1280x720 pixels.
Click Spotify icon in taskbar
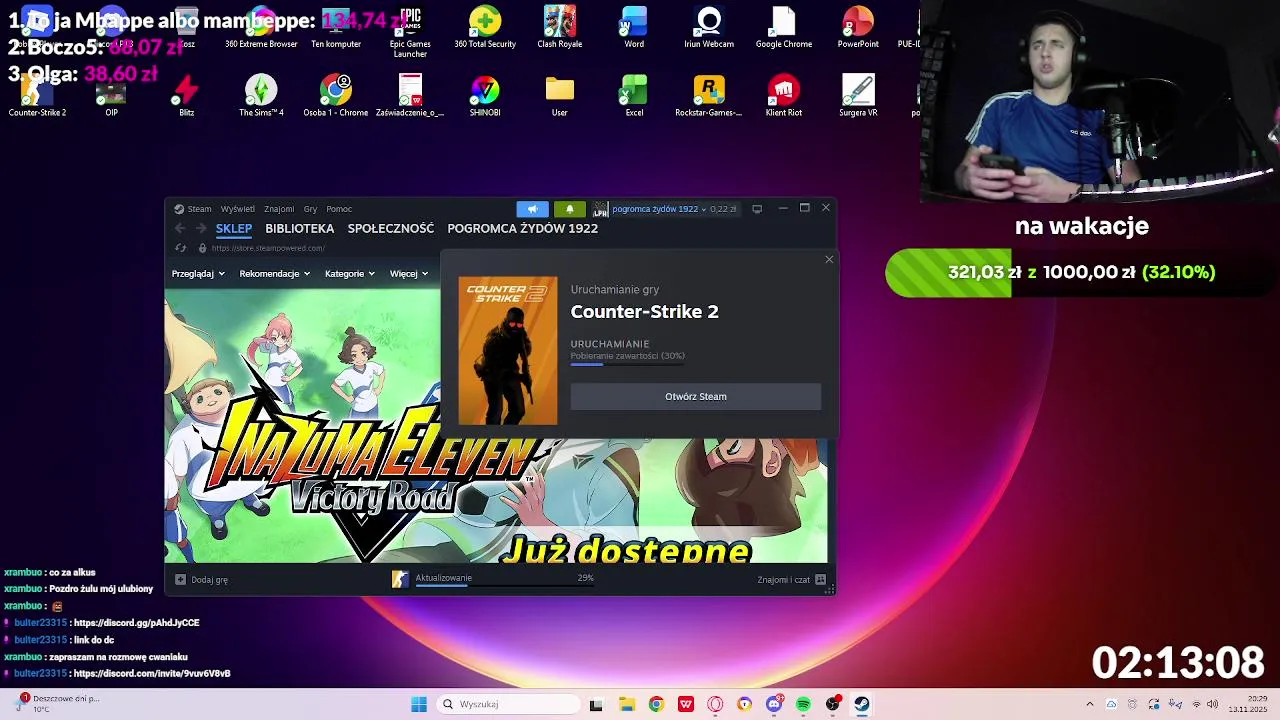pos(803,704)
